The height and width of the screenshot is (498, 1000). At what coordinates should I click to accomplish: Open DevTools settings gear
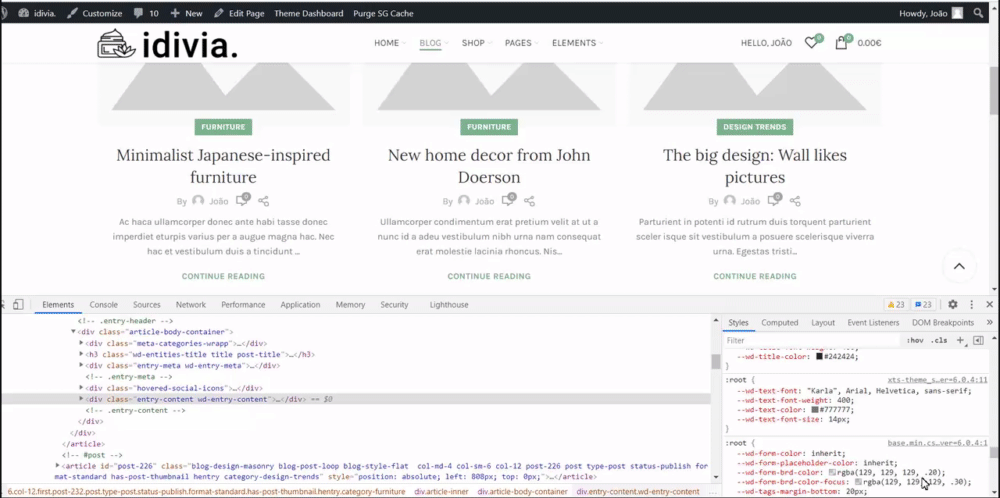[x=953, y=305]
